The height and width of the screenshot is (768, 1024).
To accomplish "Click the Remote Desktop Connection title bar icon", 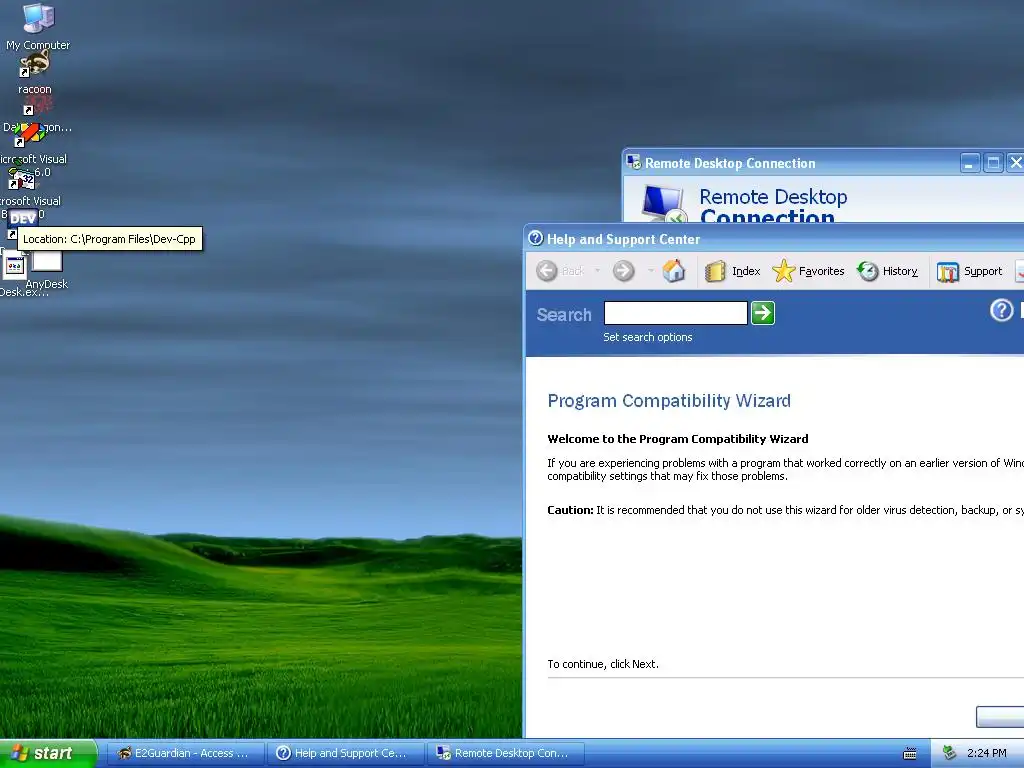I will tap(633, 162).
